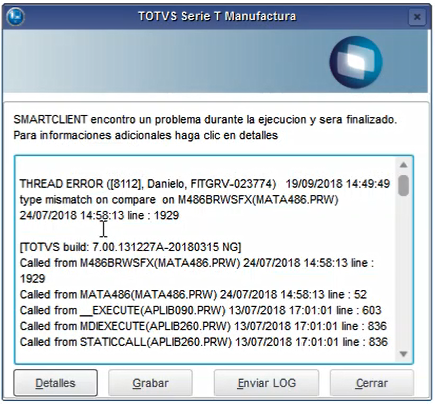Click the 'Called from __EXECUTE' log line
435x404 pixels.
point(200,310)
